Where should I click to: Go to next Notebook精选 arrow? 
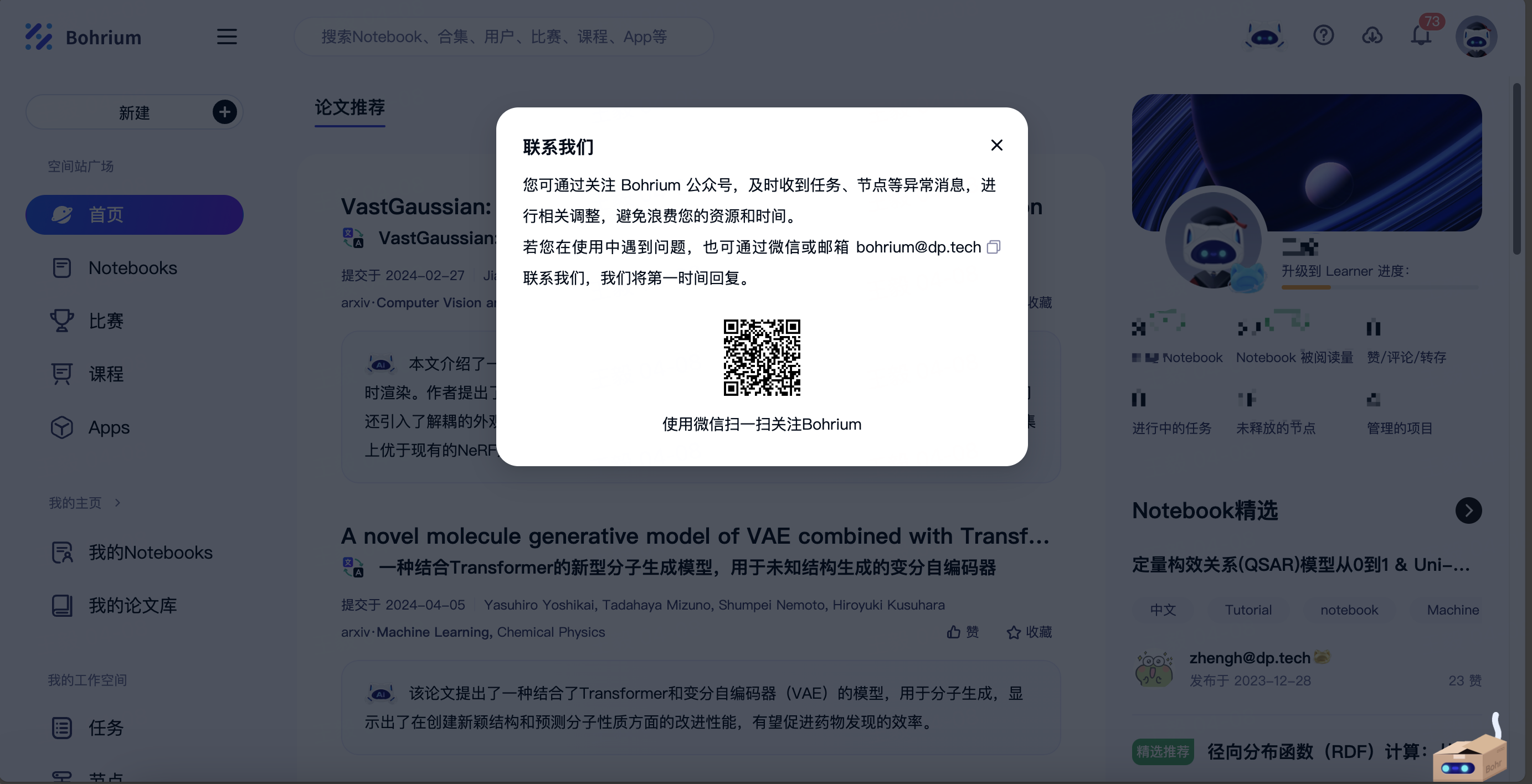[1468, 510]
